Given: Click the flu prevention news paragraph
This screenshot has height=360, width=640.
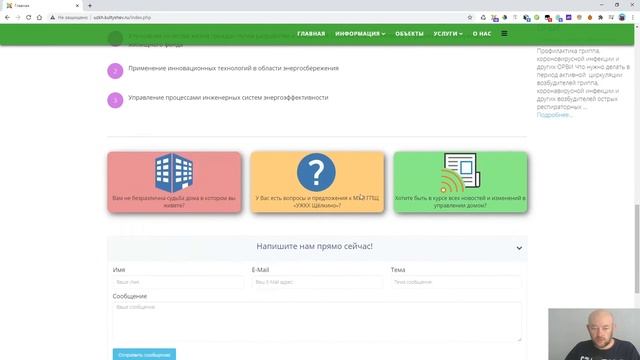Looking at the screenshot, I should point(583,79).
